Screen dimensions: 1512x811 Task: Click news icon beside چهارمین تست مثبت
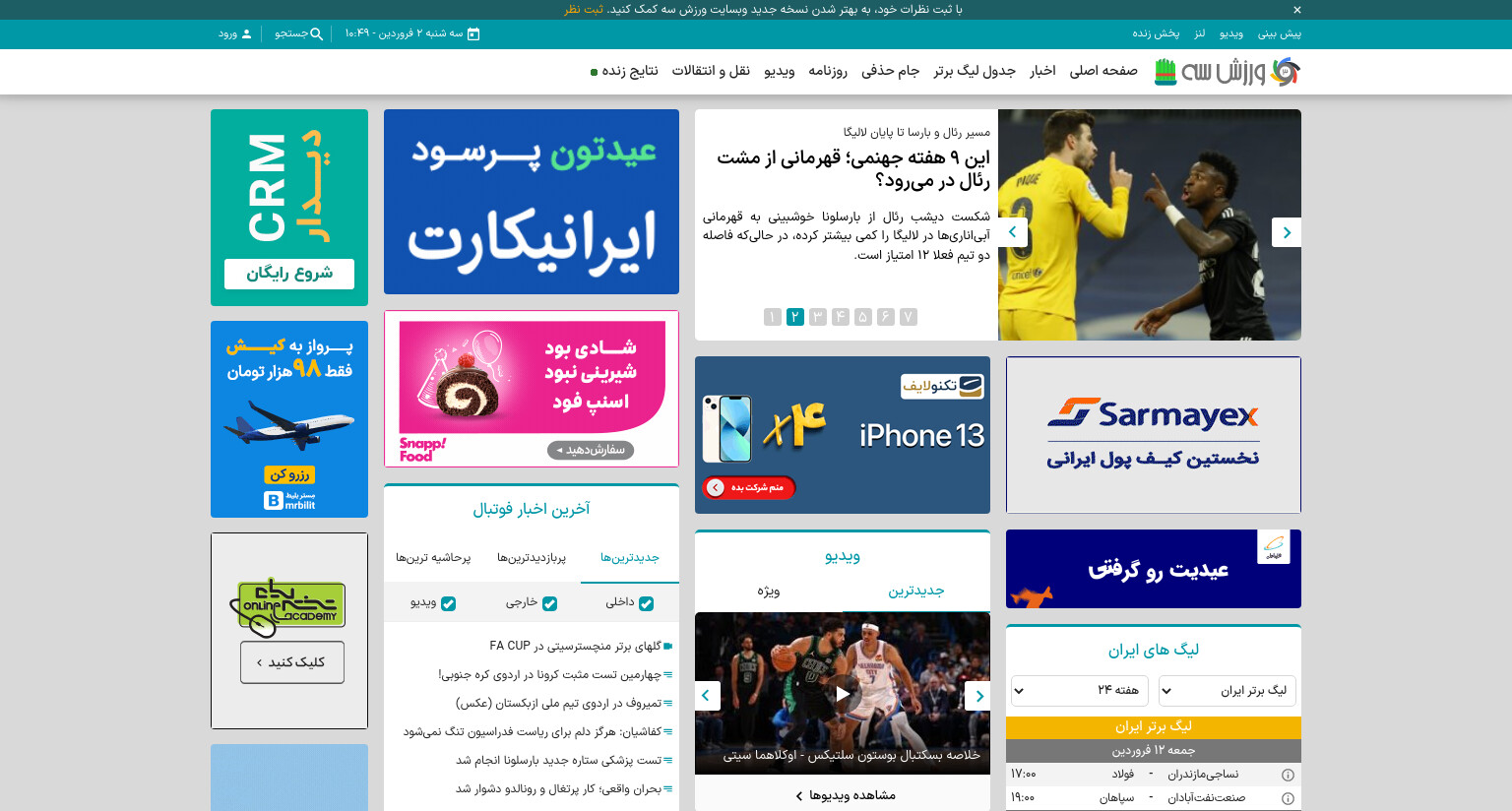(668, 675)
